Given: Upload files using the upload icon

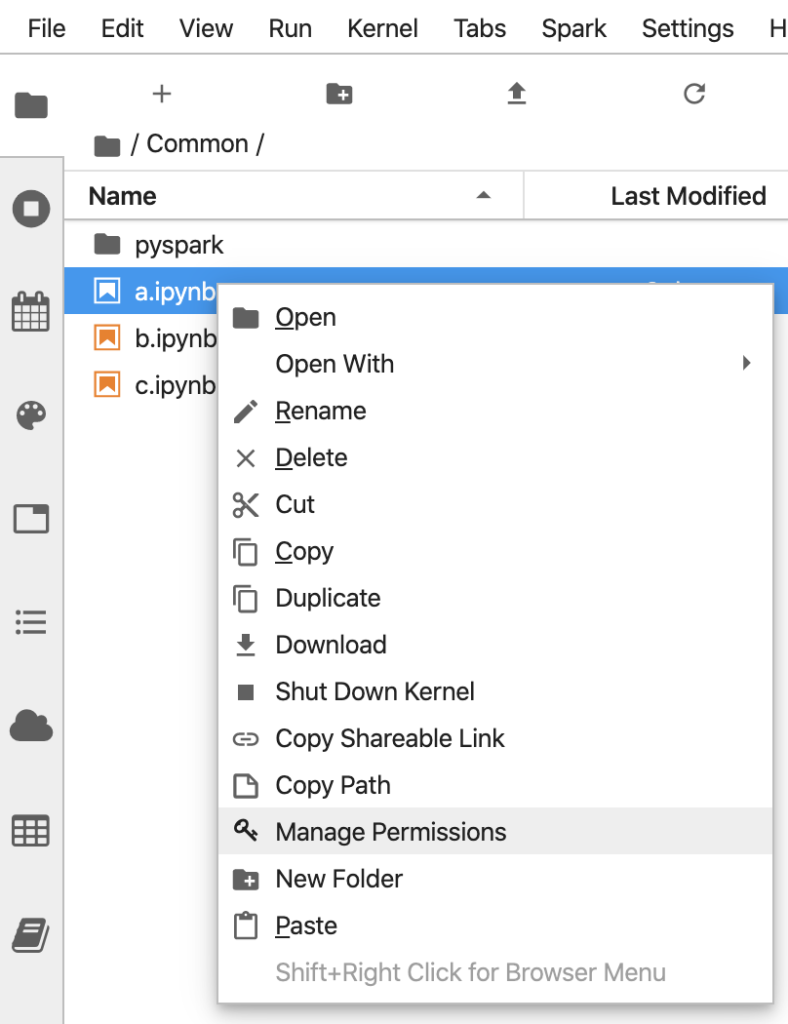Looking at the screenshot, I should (x=517, y=93).
